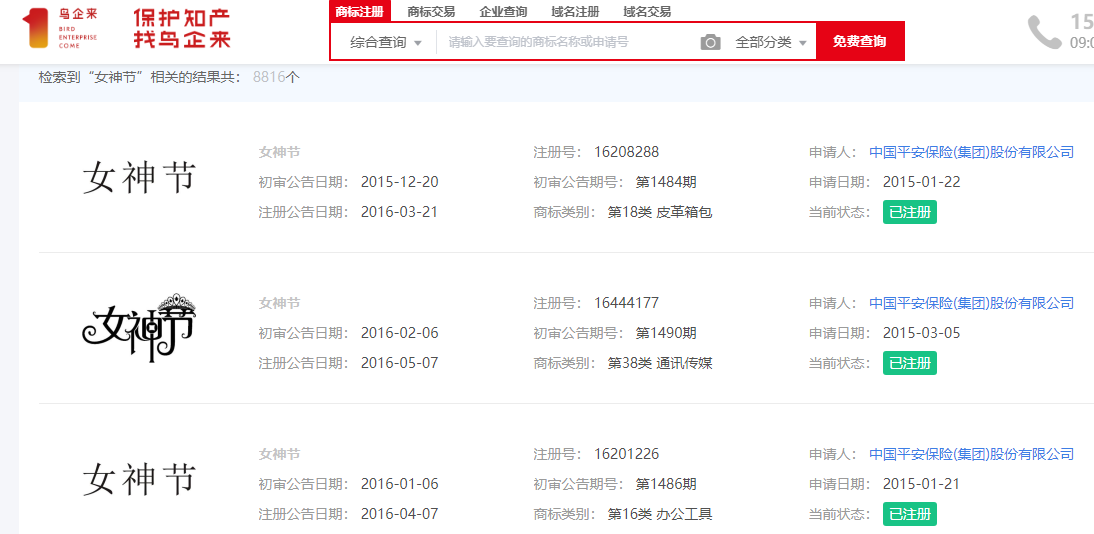Click the 女神节 title of the 16444177 result

279,303
